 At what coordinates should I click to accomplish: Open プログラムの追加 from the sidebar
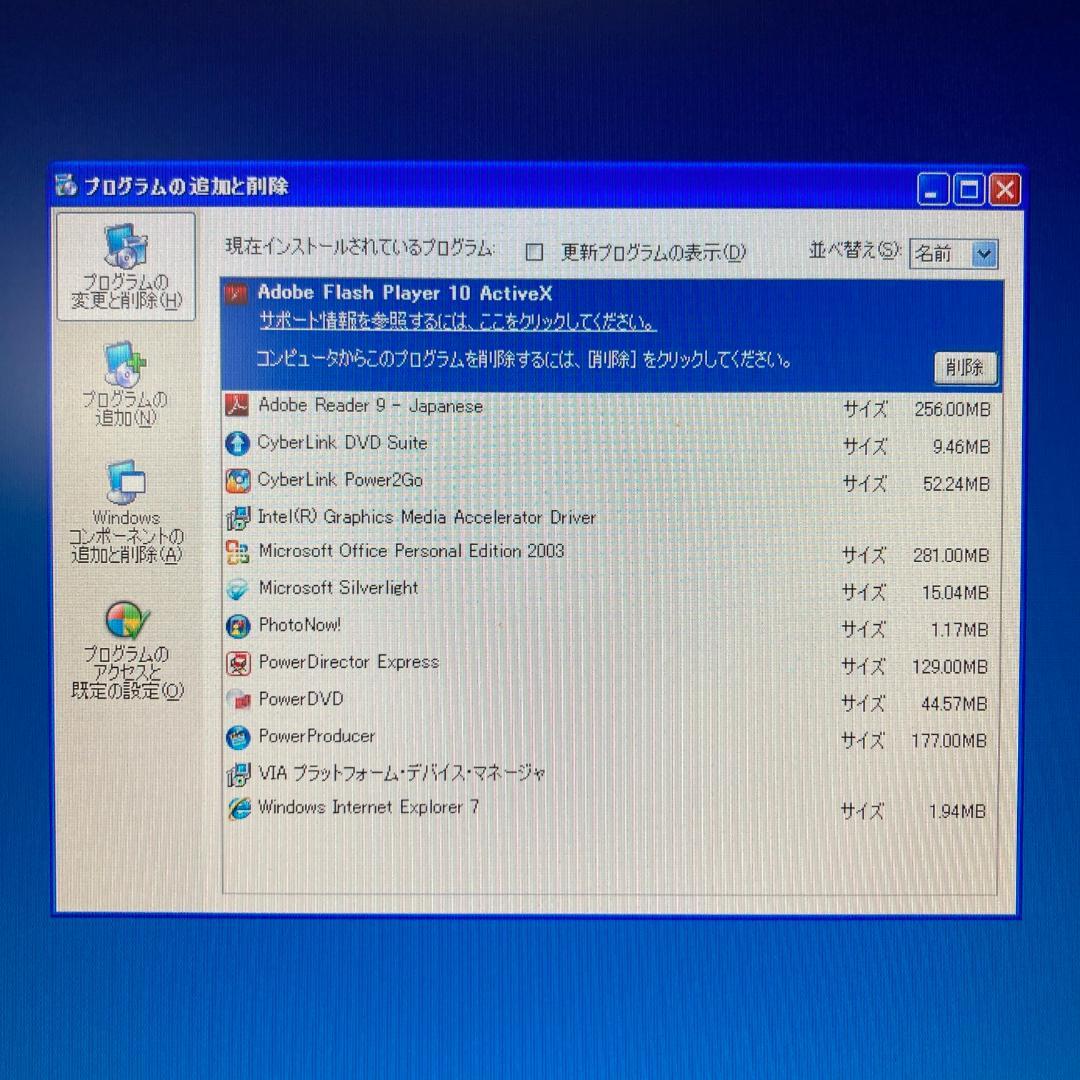tap(125, 385)
